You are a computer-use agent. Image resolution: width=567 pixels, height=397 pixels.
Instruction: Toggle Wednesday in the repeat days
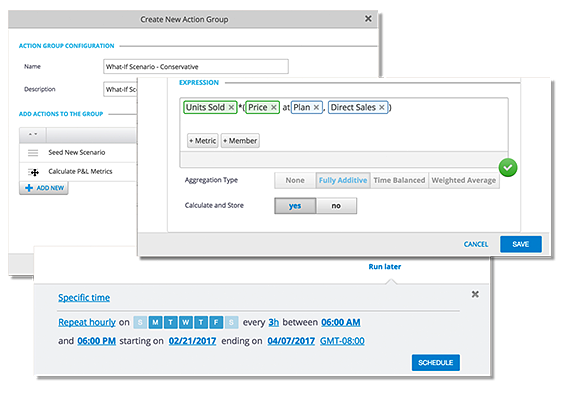[186, 322]
